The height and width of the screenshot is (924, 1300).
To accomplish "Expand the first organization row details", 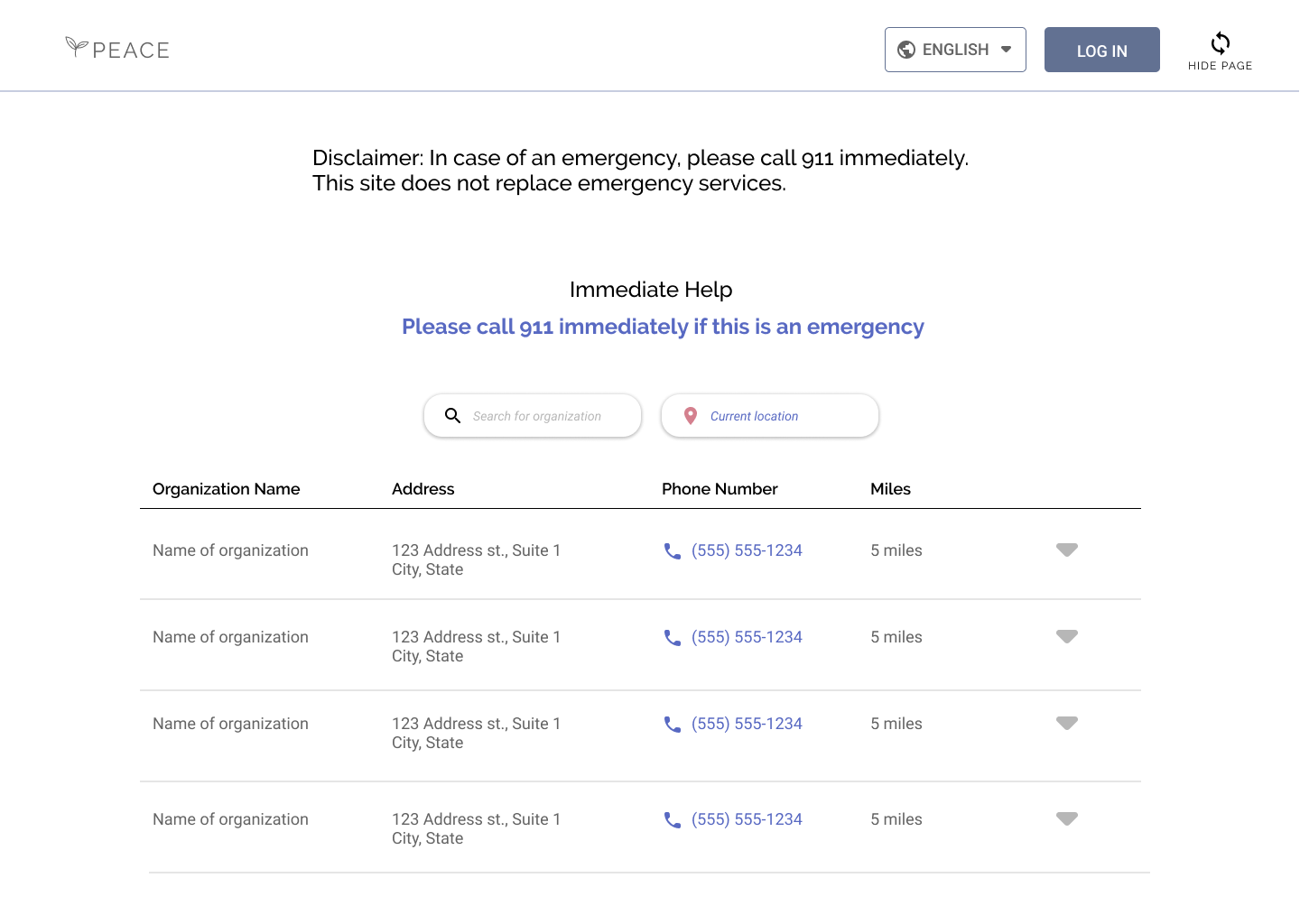I will click(x=1067, y=550).
